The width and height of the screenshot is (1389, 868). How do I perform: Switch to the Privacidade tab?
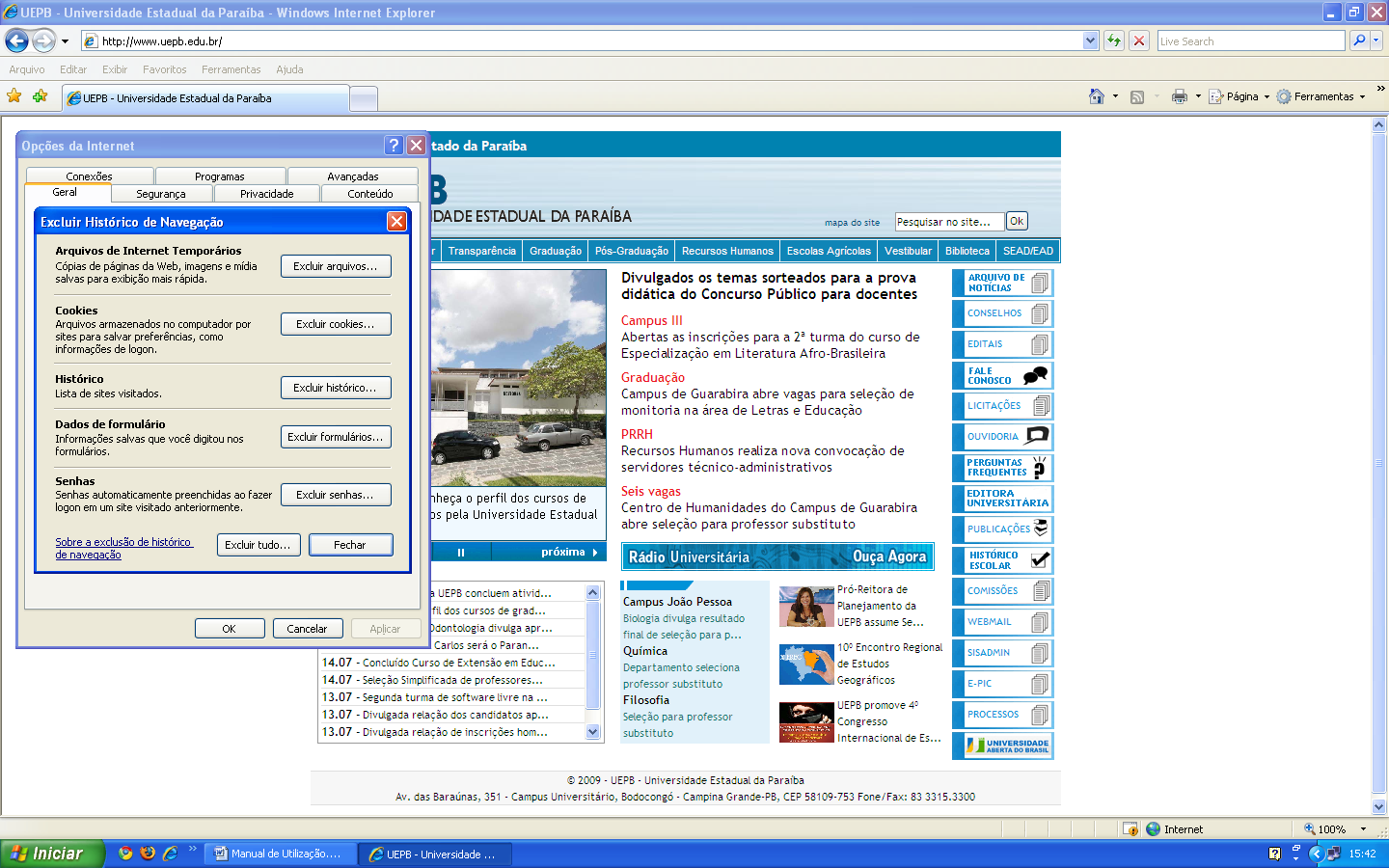point(267,194)
